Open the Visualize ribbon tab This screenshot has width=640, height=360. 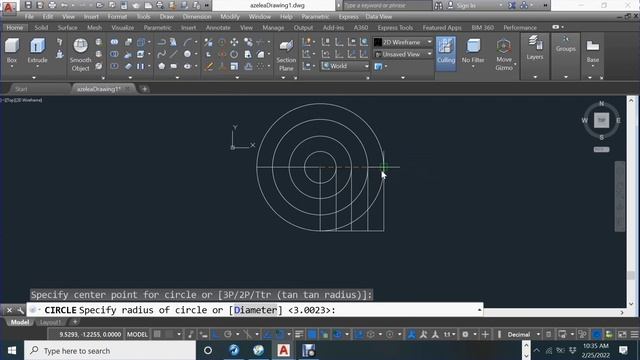pyautogui.click(x=122, y=27)
